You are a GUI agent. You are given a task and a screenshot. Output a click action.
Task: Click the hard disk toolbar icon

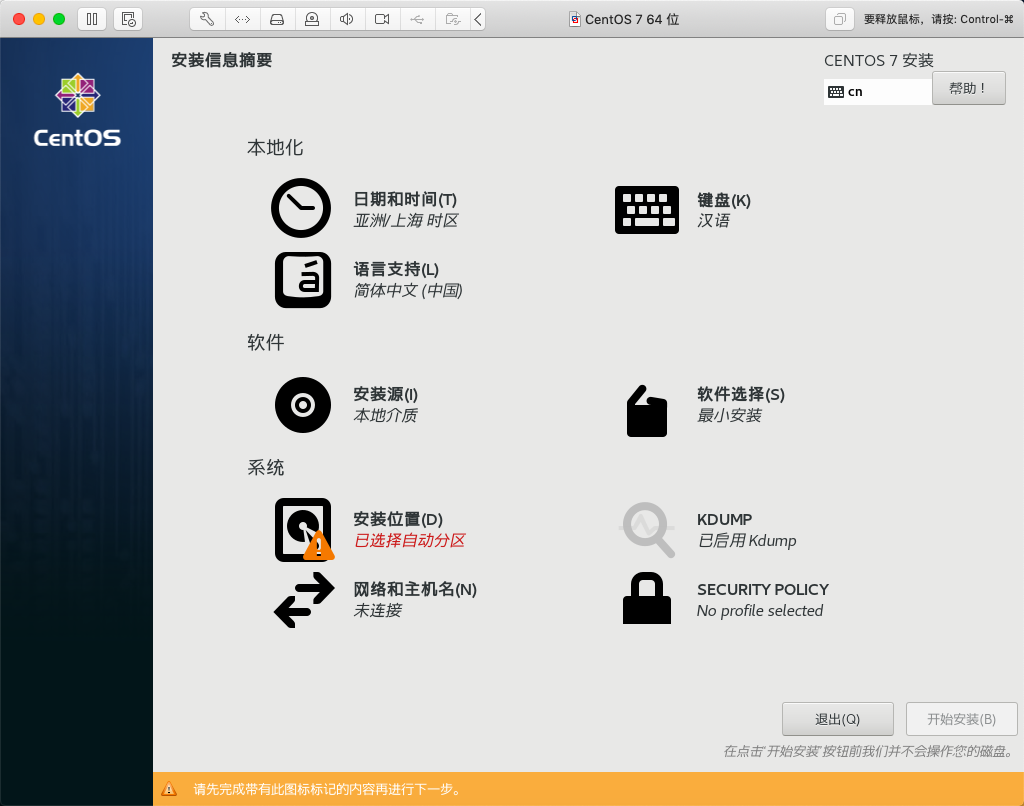(278, 19)
